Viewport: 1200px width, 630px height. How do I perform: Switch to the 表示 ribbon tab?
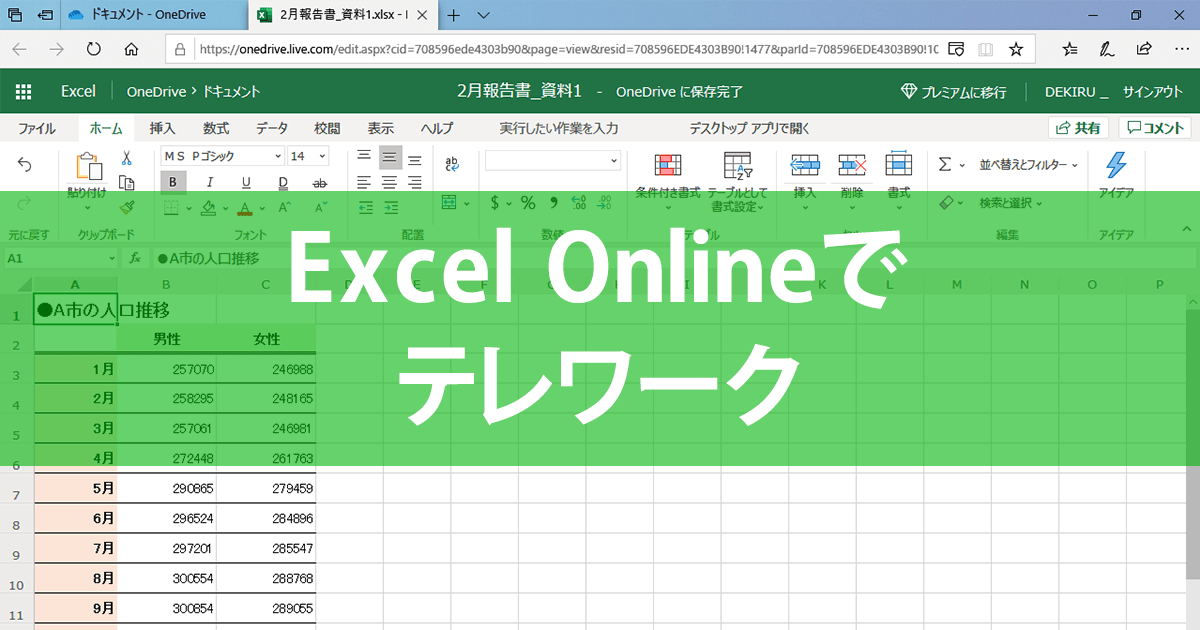380,128
